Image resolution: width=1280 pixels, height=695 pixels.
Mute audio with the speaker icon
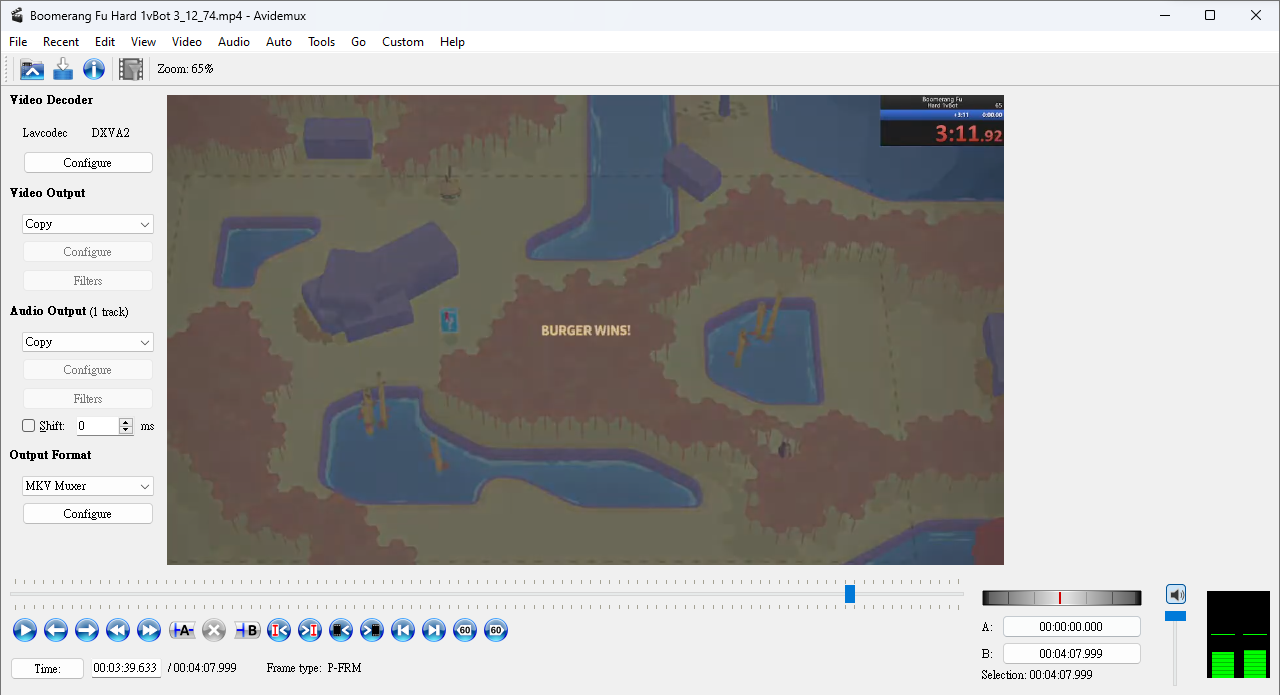[1176, 594]
